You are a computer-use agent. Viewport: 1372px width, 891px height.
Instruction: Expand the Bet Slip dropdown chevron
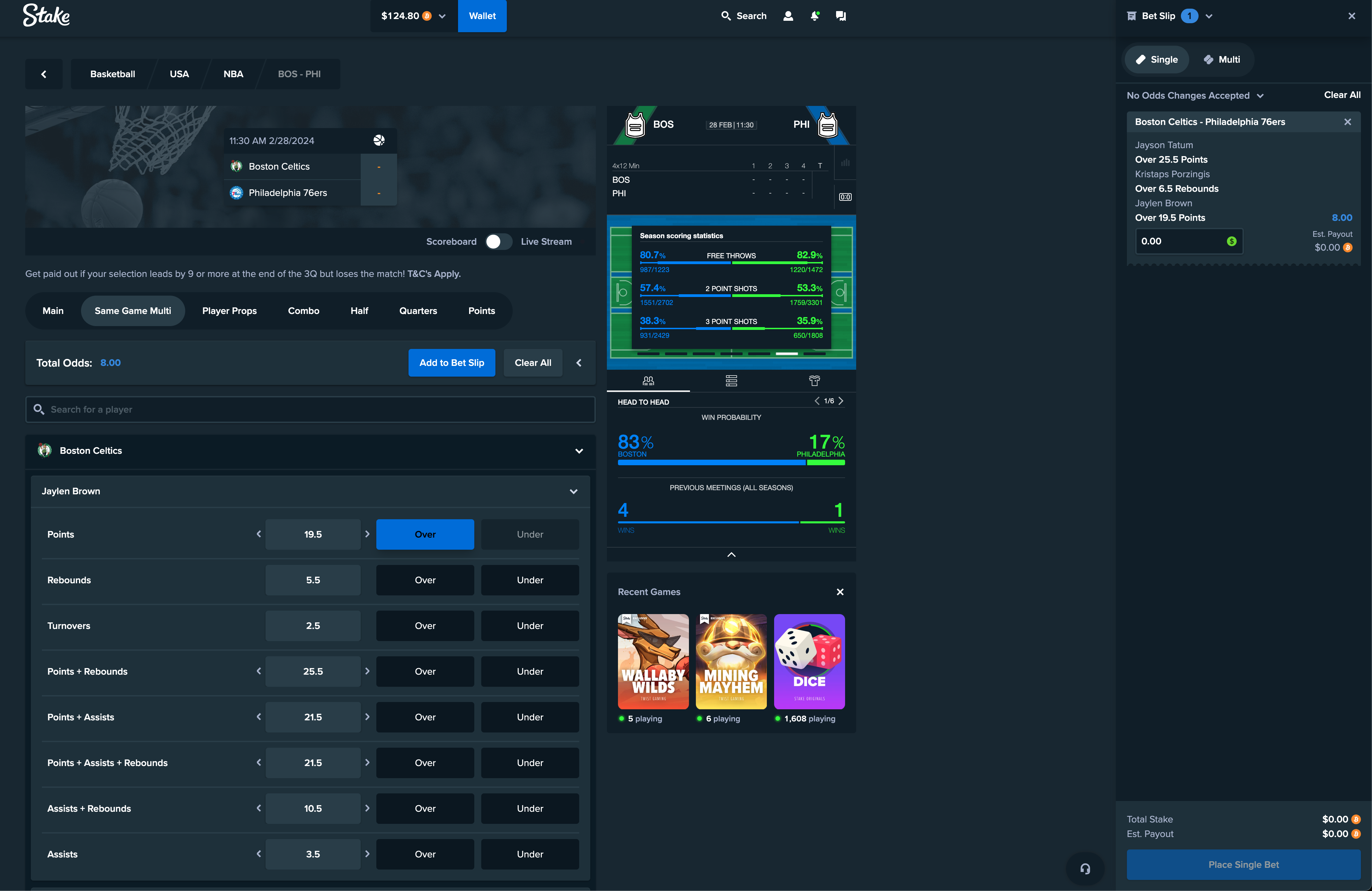tap(1209, 16)
